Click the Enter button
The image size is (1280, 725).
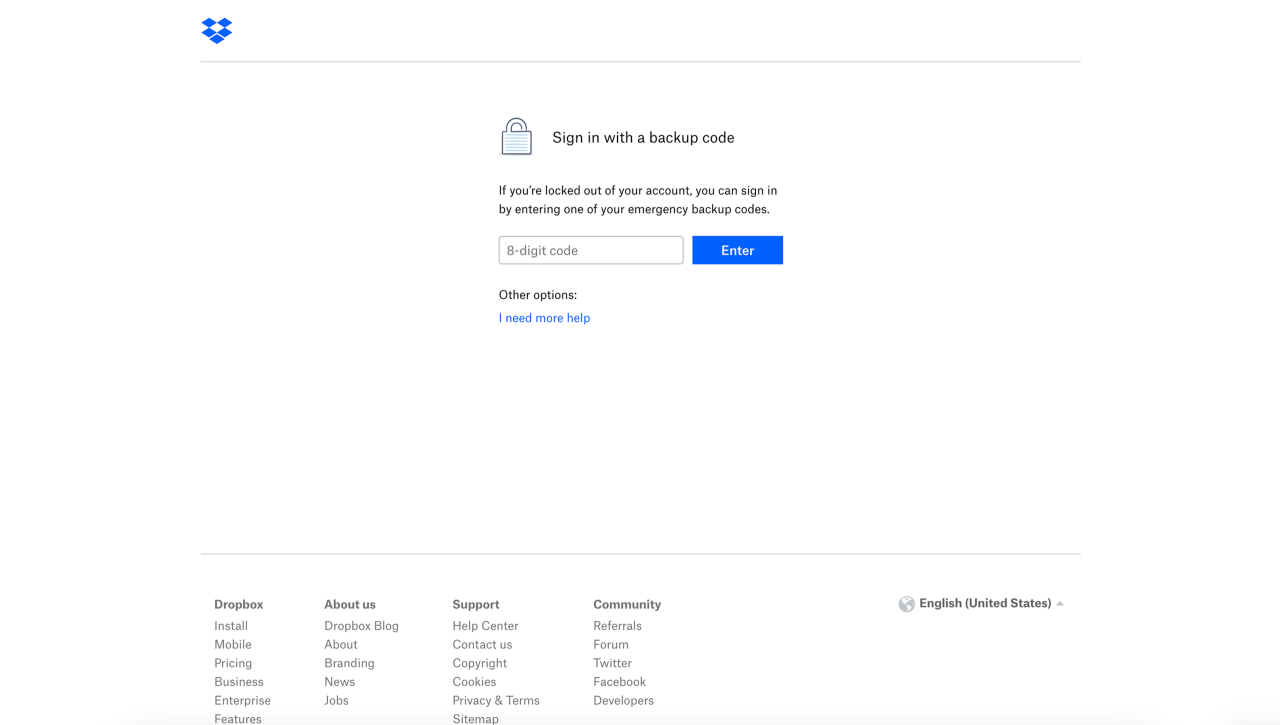(x=737, y=250)
